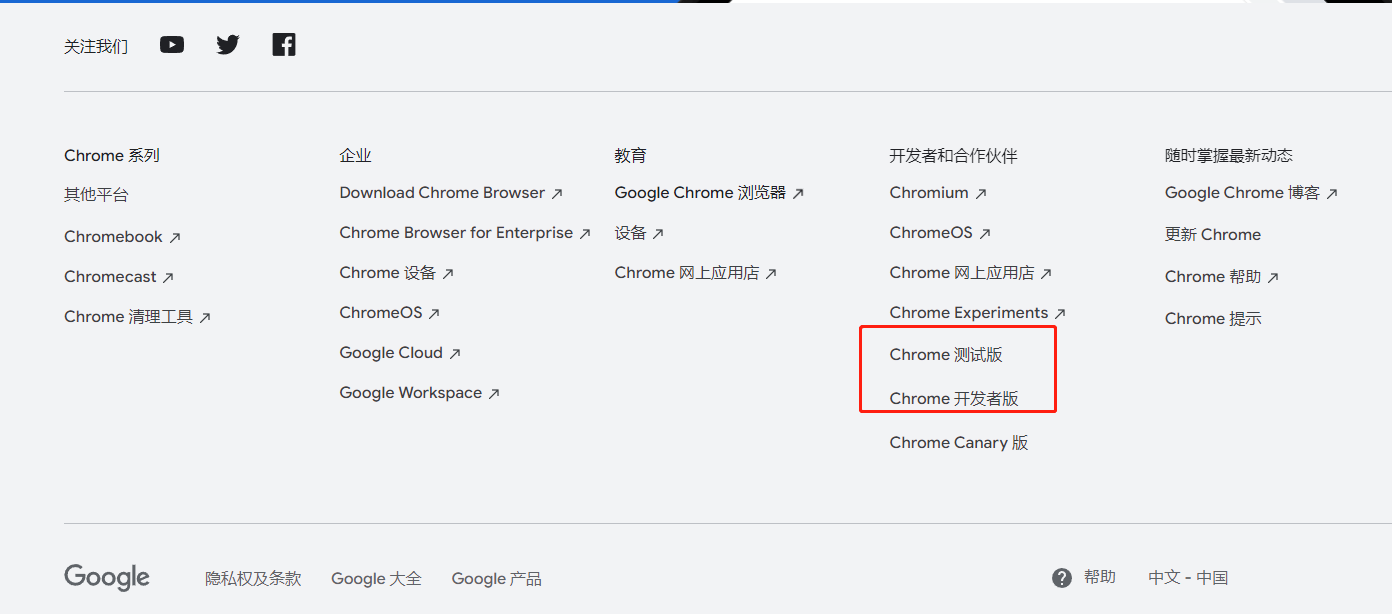Screen dimensions: 1392x614
Task: Click 帮助 text in footer
Action: [1100, 577]
